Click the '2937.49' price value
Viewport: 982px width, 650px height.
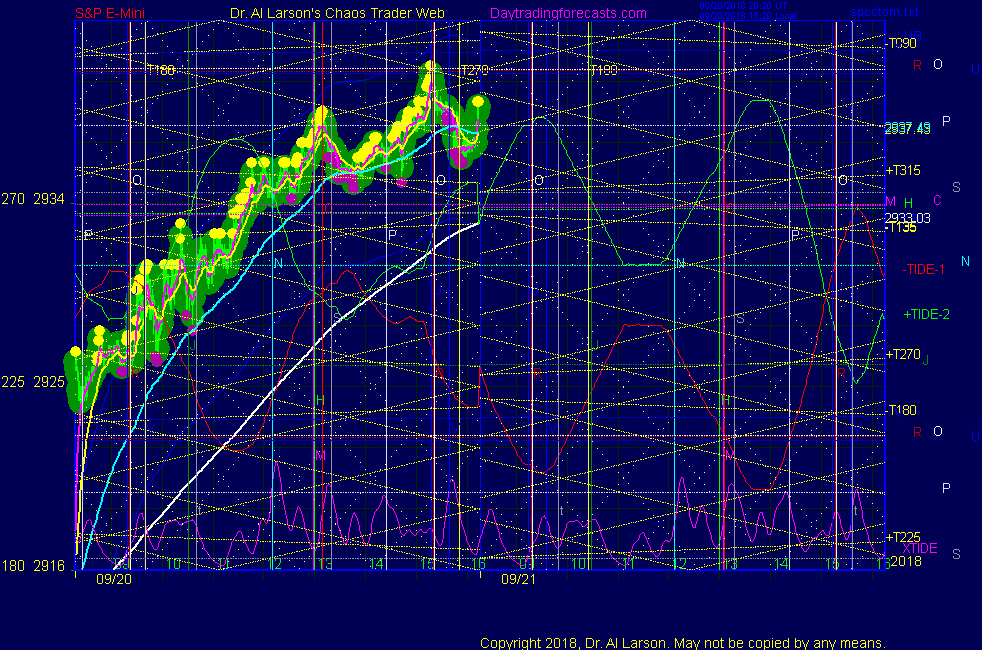point(907,128)
